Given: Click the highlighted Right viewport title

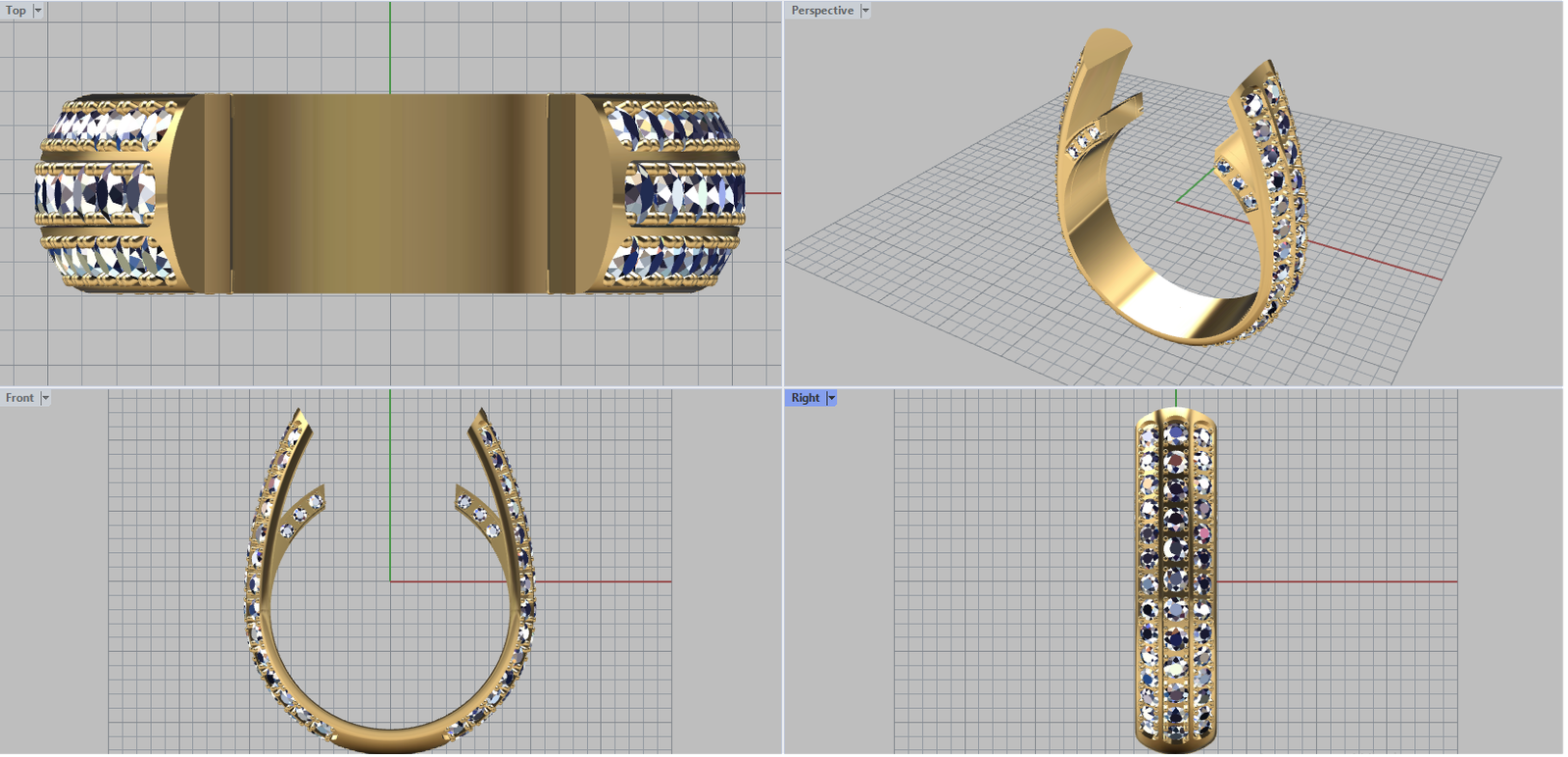Looking at the screenshot, I should tap(805, 398).
